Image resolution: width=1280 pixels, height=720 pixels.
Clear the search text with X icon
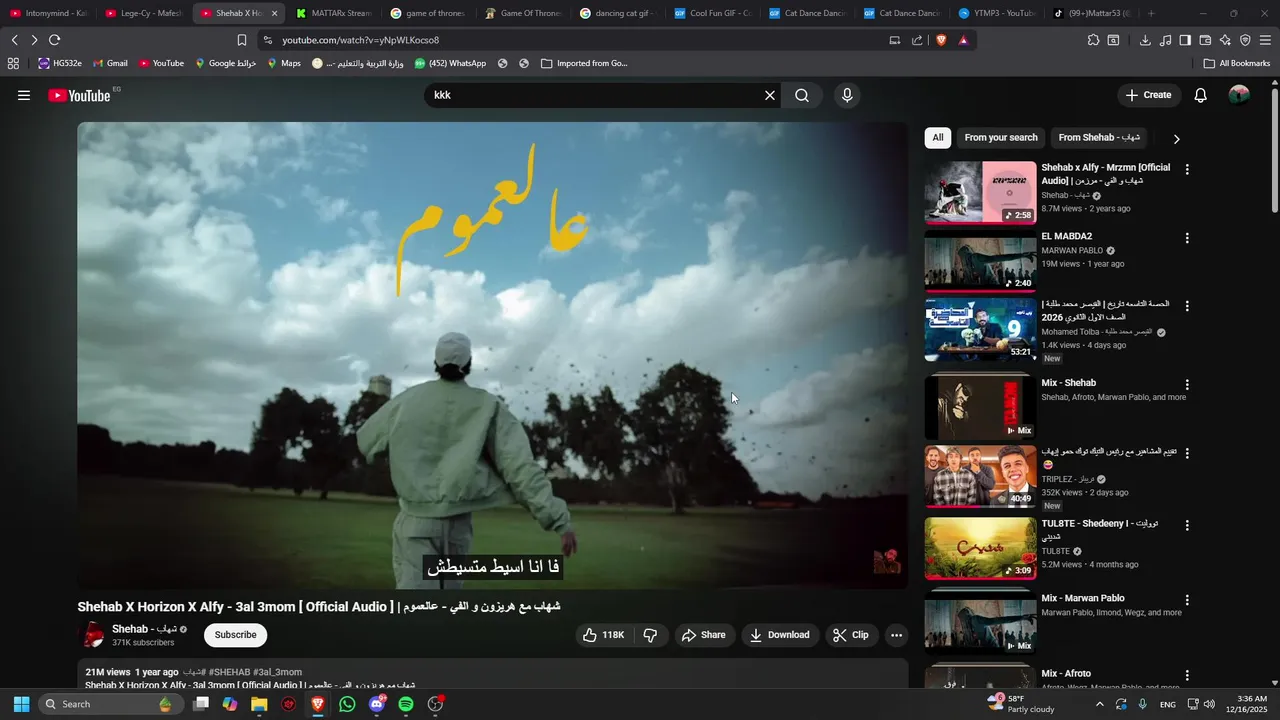(x=770, y=95)
